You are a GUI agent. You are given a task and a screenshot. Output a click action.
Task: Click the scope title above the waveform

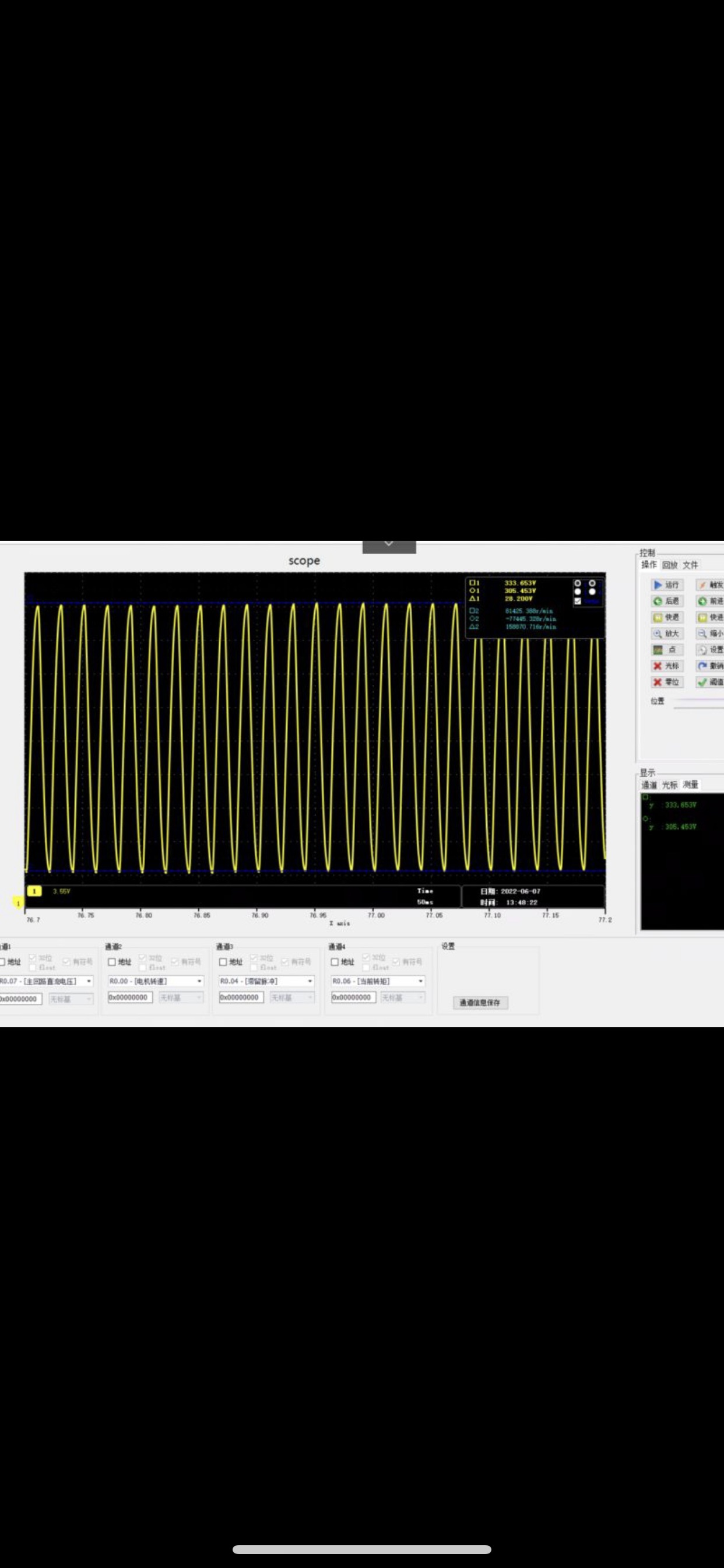coord(304,561)
